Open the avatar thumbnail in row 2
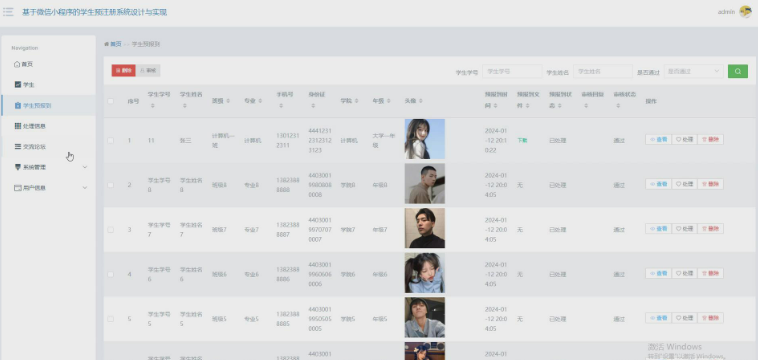The image size is (758, 360). tap(424, 184)
